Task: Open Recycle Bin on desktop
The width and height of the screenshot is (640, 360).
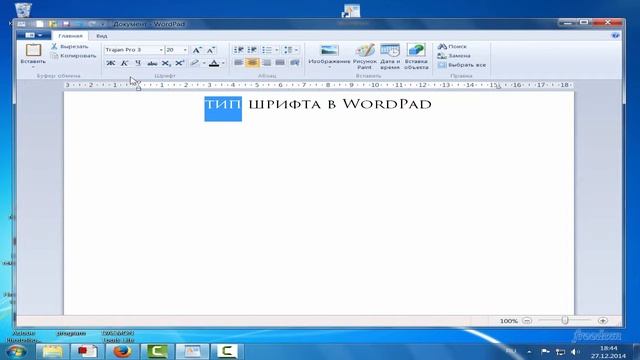Action: (x=23, y=10)
